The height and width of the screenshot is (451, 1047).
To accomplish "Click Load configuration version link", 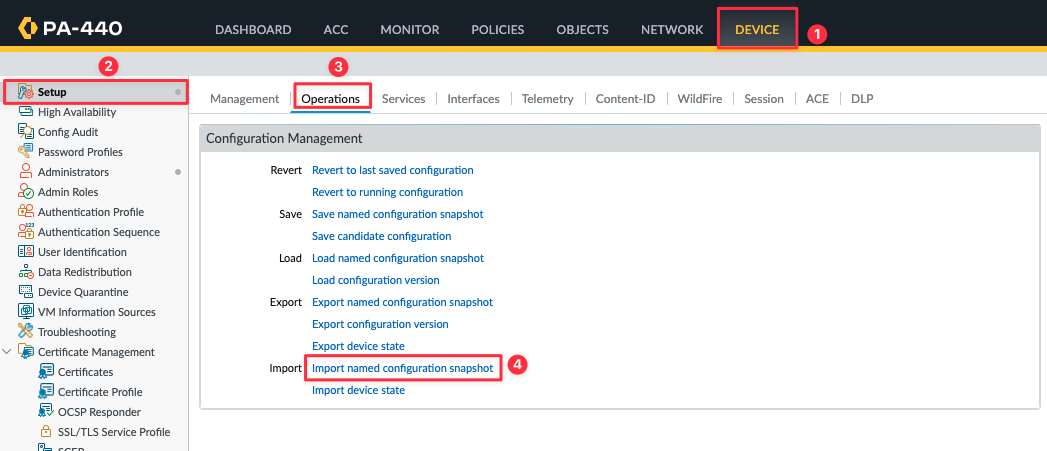I will [x=376, y=280].
